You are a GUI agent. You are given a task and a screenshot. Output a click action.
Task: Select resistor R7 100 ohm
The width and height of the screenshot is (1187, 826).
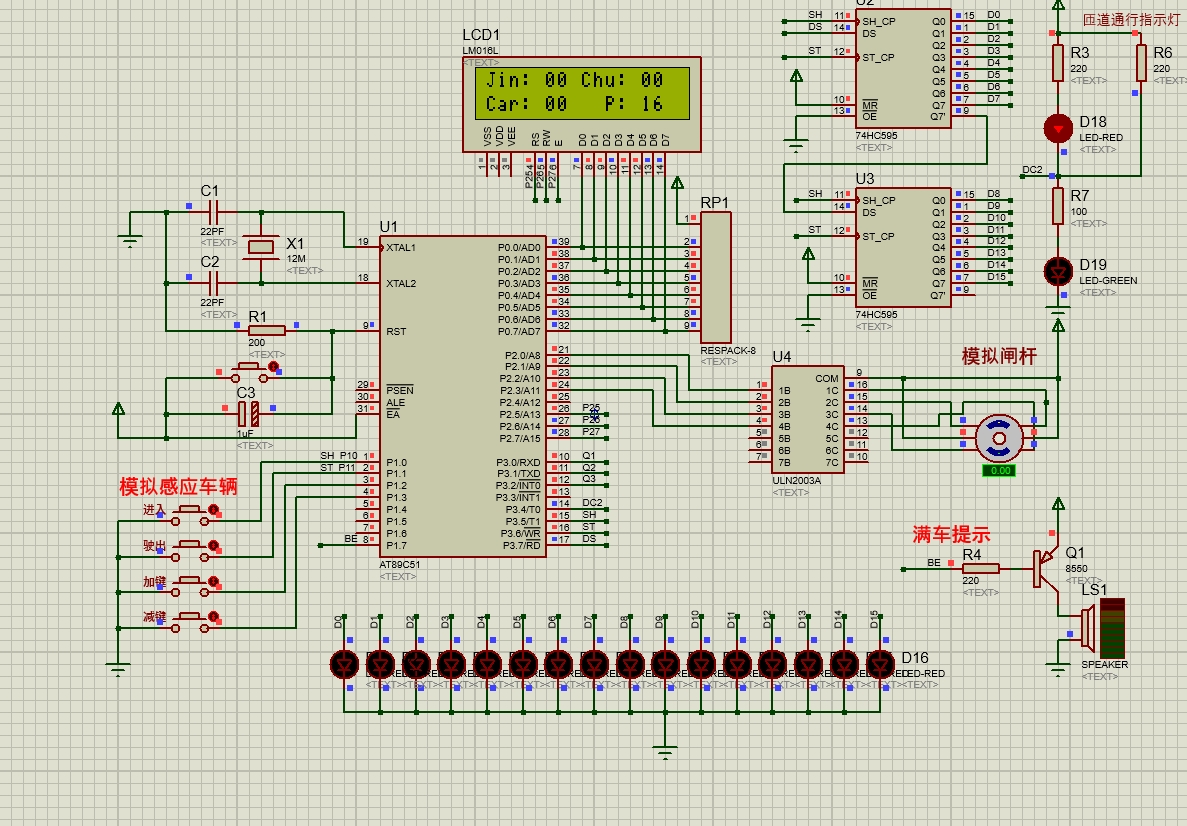[x=1058, y=206]
